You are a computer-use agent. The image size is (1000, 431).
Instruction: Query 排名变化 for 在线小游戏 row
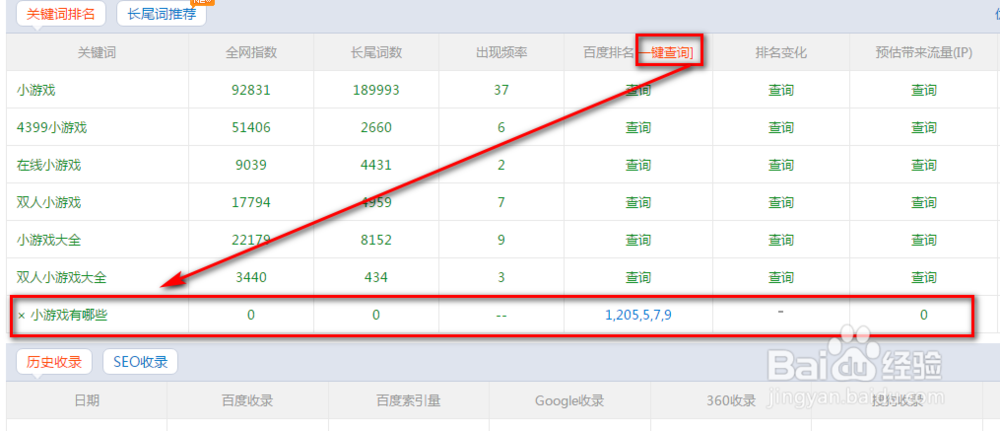click(781, 165)
